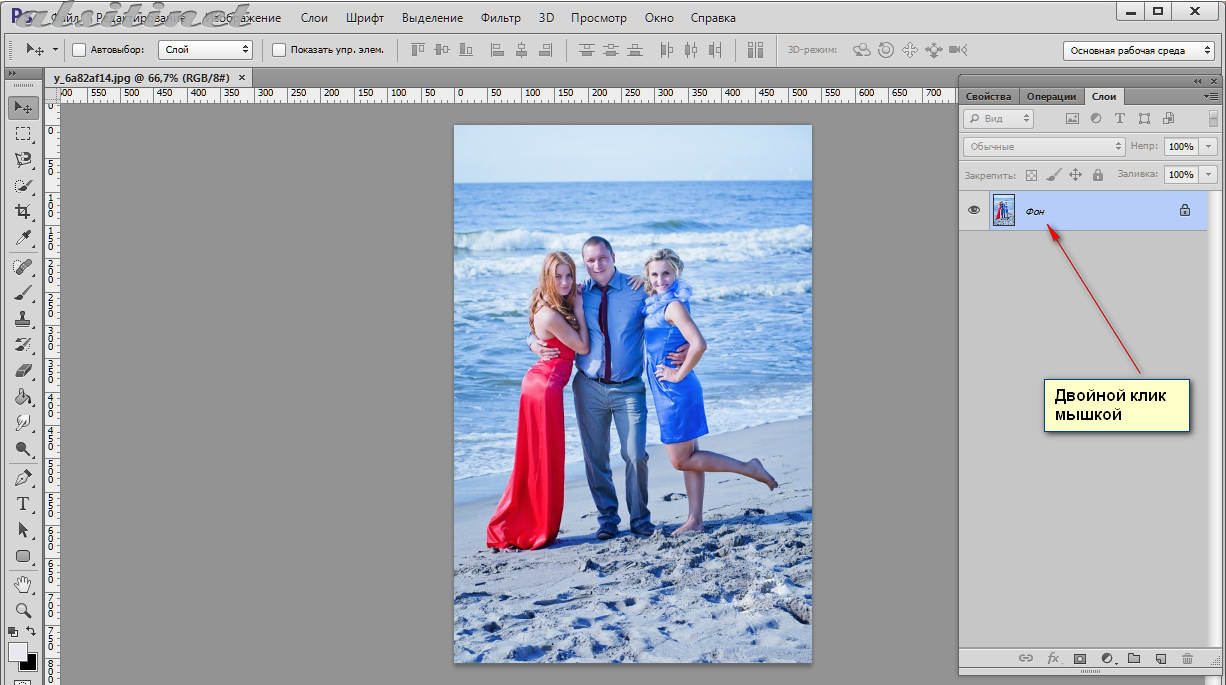Select the Hand tool
This screenshot has height=685, width=1226.
[x=22, y=584]
